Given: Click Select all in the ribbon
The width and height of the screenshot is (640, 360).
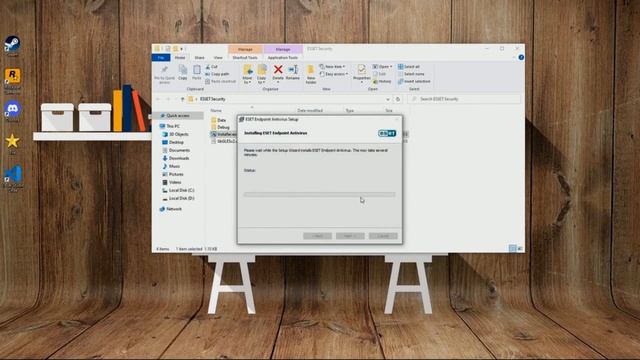Looking at the screenshot, I should pyautogui.click(x=409, y=67).
